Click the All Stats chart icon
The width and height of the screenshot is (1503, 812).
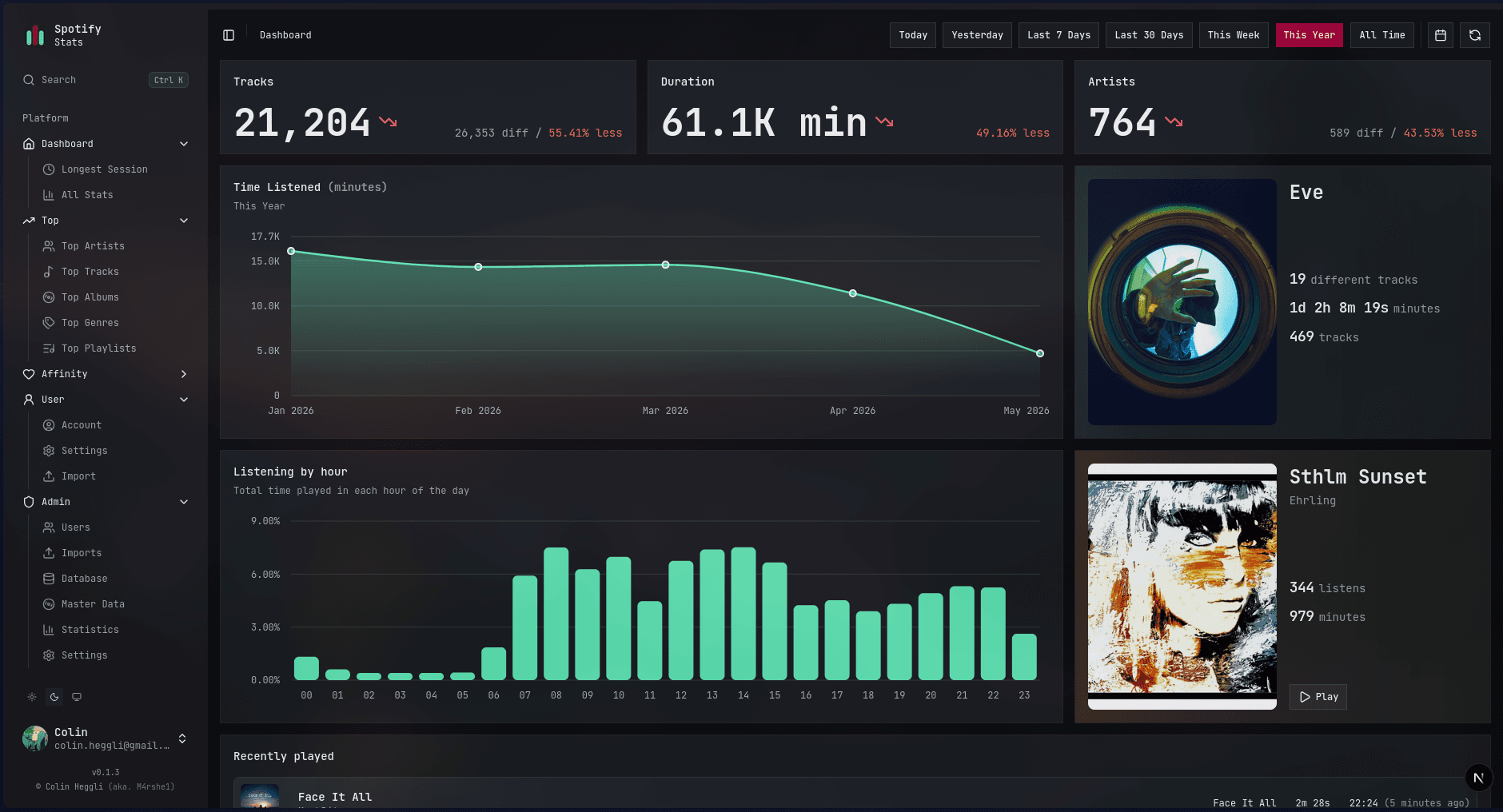[x=49, y=195]
